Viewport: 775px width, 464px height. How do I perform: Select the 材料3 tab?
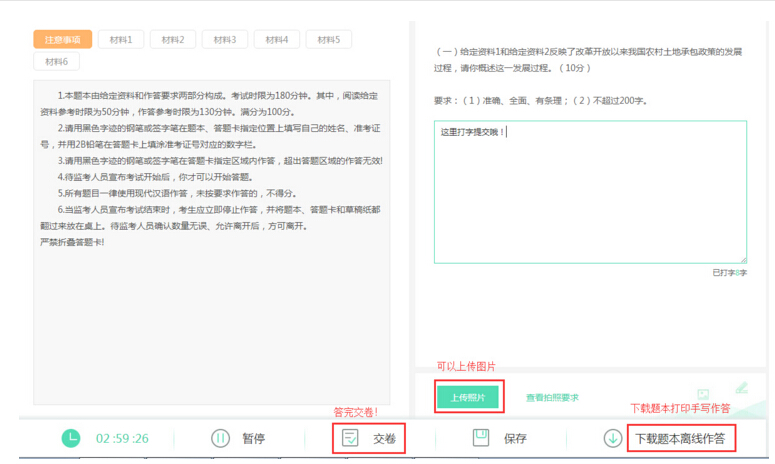(225, 39)
